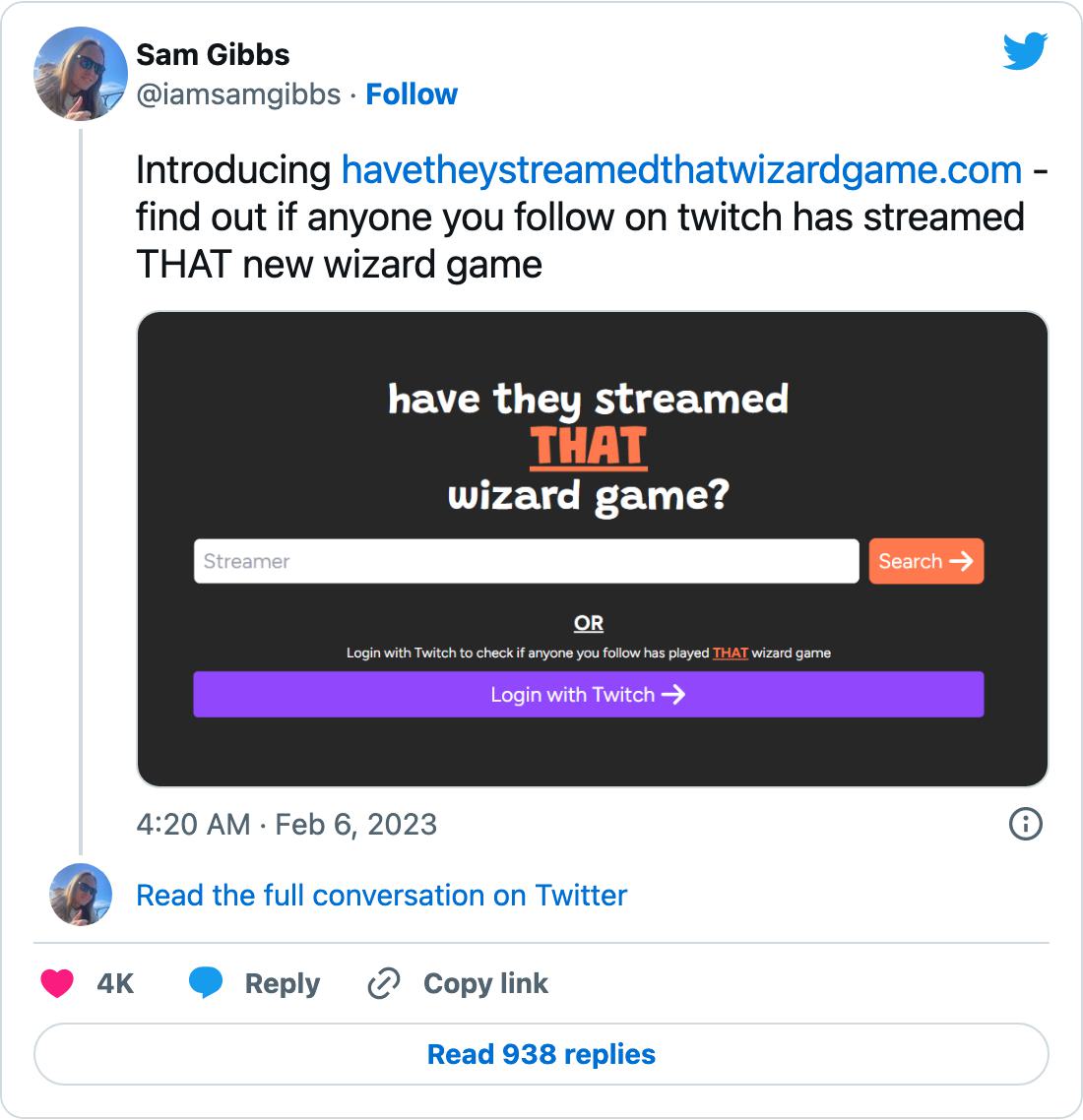Click the Copy link text
This screenshot has width=1083, height=1120.
pyautogui.click(x=485, y=983)
